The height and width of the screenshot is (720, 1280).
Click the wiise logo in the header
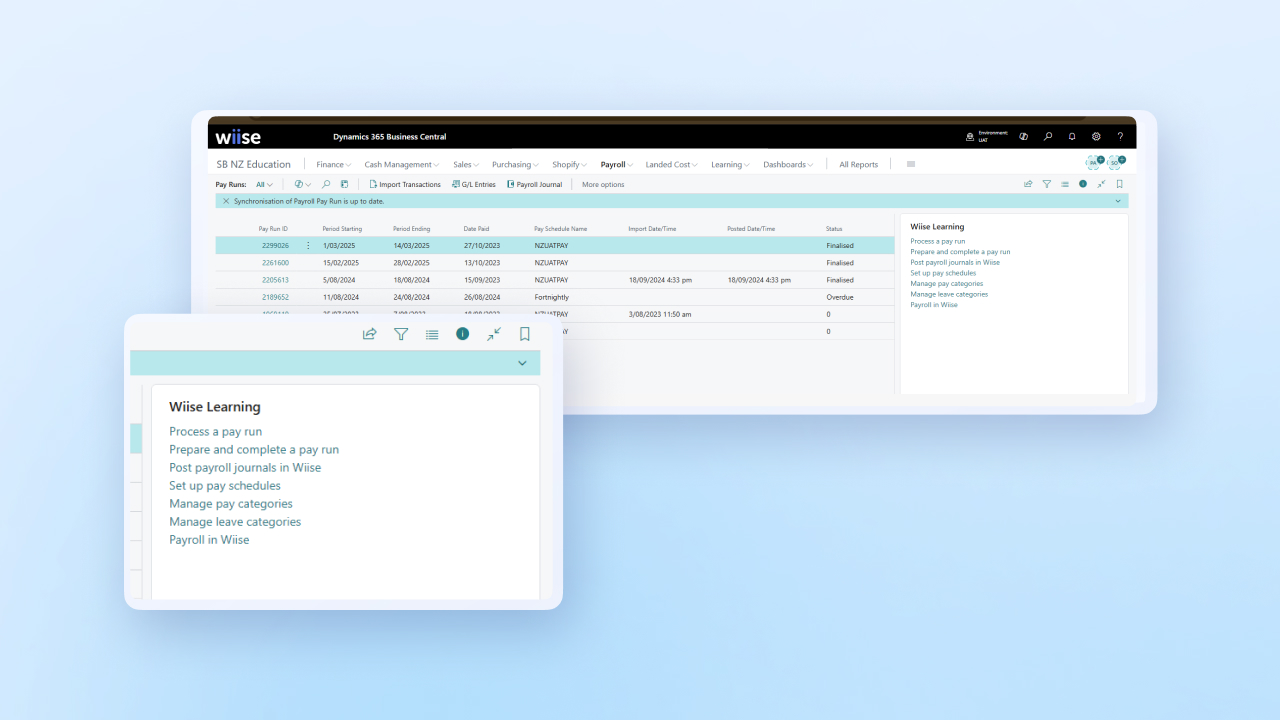point(238,137)
